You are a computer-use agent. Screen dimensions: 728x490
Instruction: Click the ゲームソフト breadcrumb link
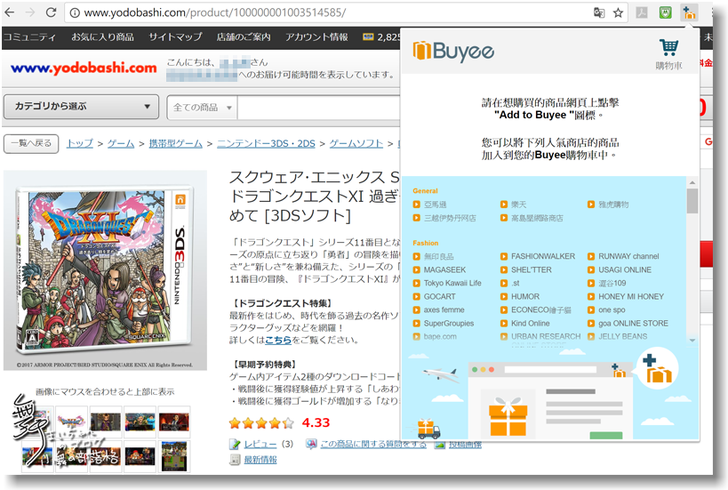tap(357, 143)
